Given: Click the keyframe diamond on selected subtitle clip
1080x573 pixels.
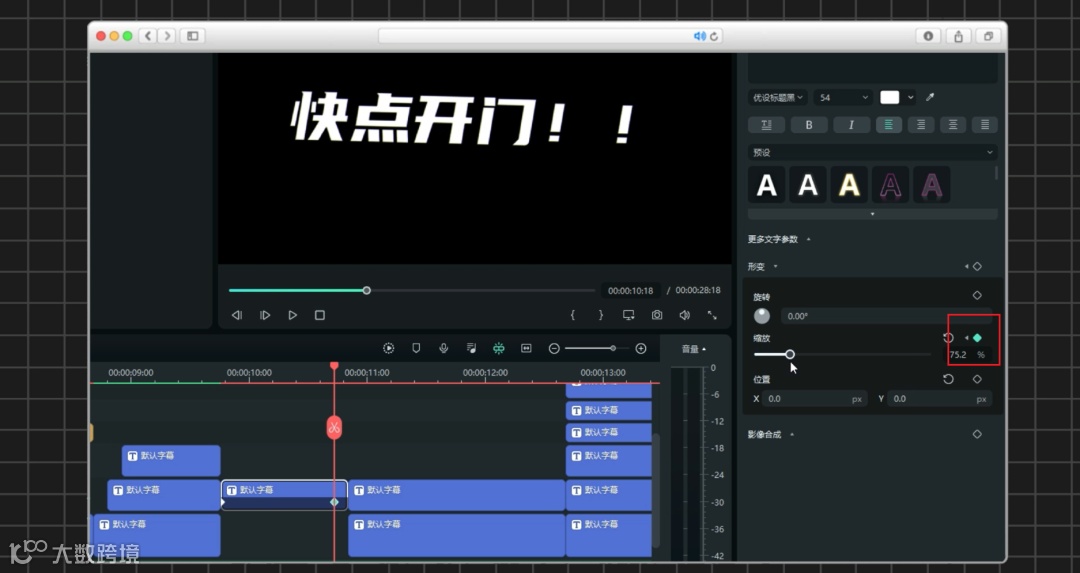Looking at the screenshot, I should (x=334, y=502).
